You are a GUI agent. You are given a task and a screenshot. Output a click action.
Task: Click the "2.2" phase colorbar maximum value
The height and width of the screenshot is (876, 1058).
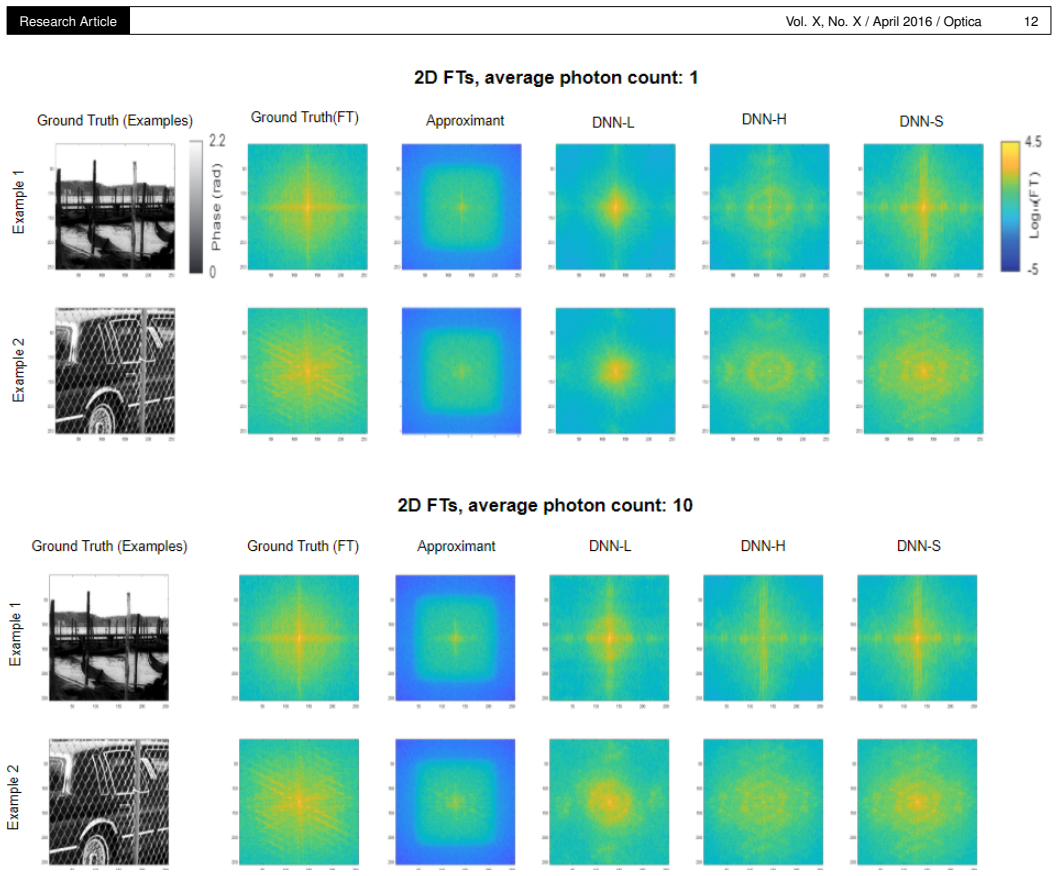coord(217,141)
